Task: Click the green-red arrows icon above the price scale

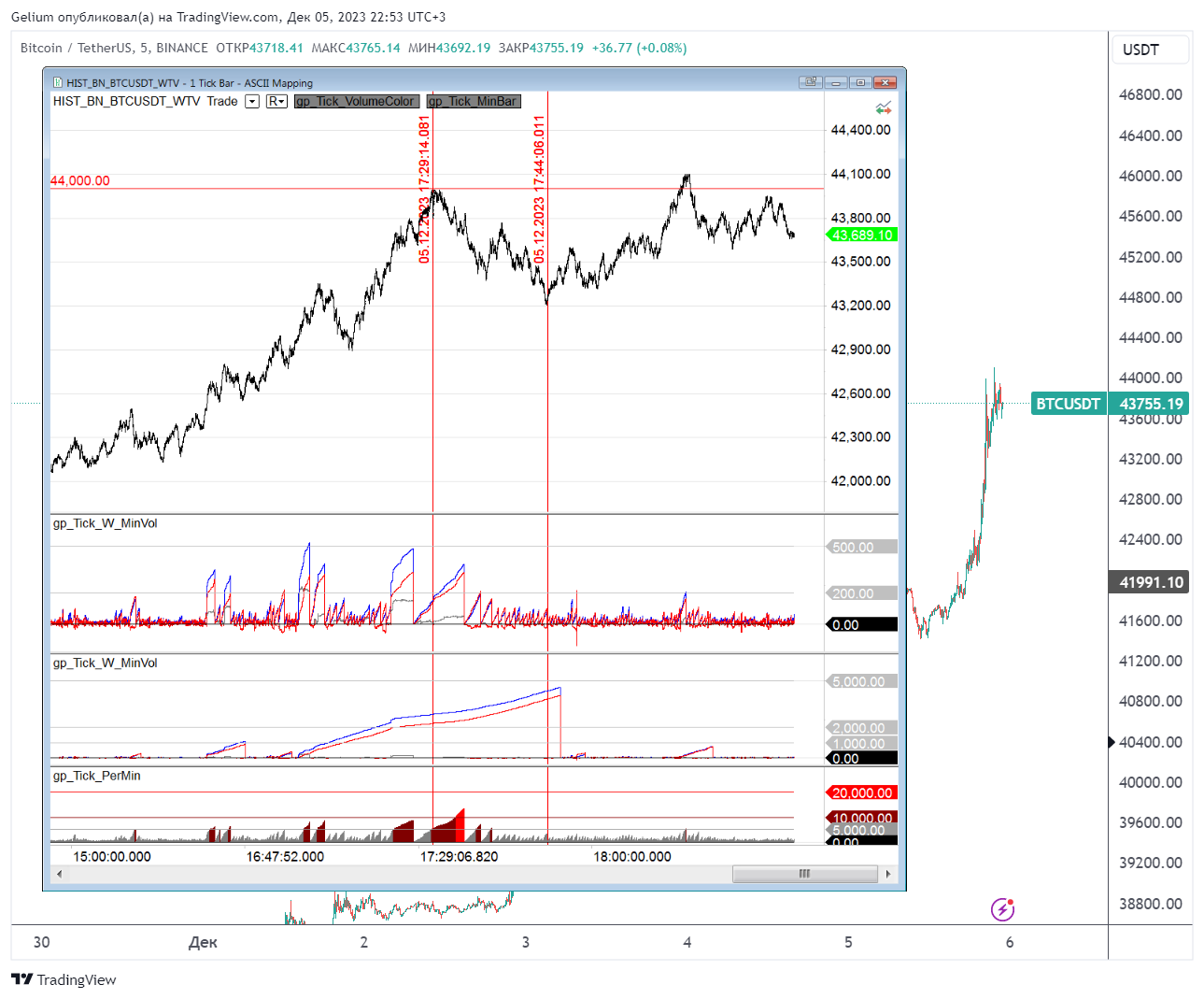Action: [x=884, y=107]
